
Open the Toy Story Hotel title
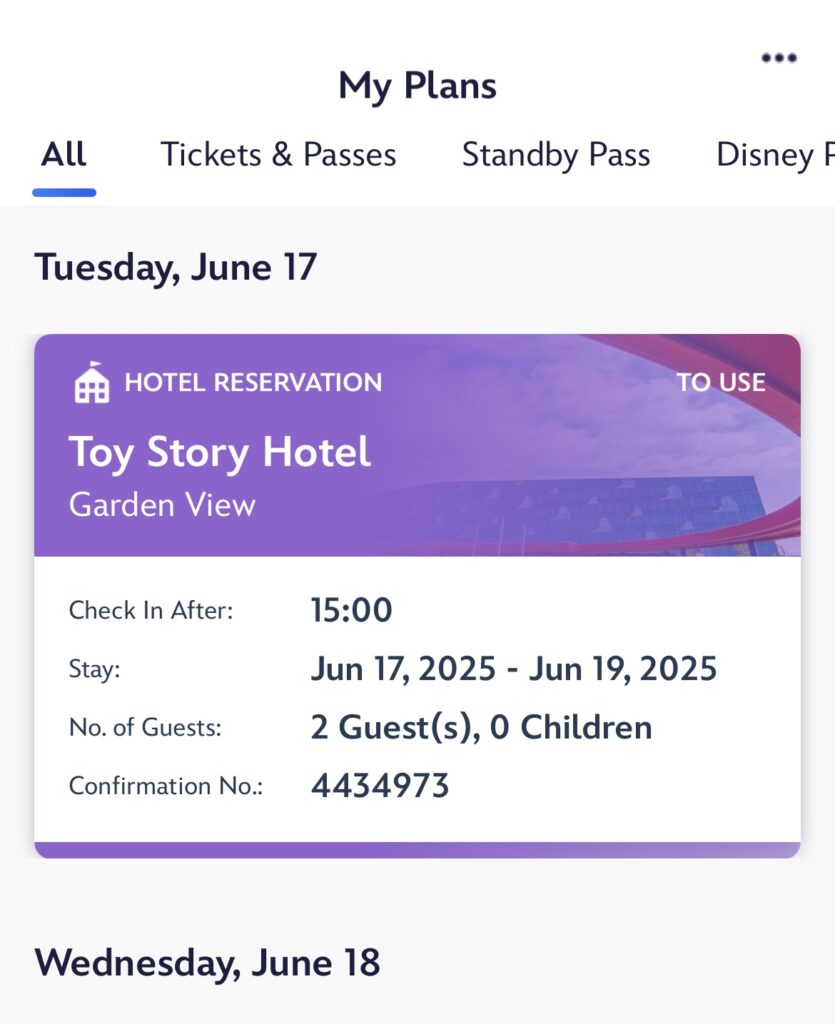pos(220,452)
